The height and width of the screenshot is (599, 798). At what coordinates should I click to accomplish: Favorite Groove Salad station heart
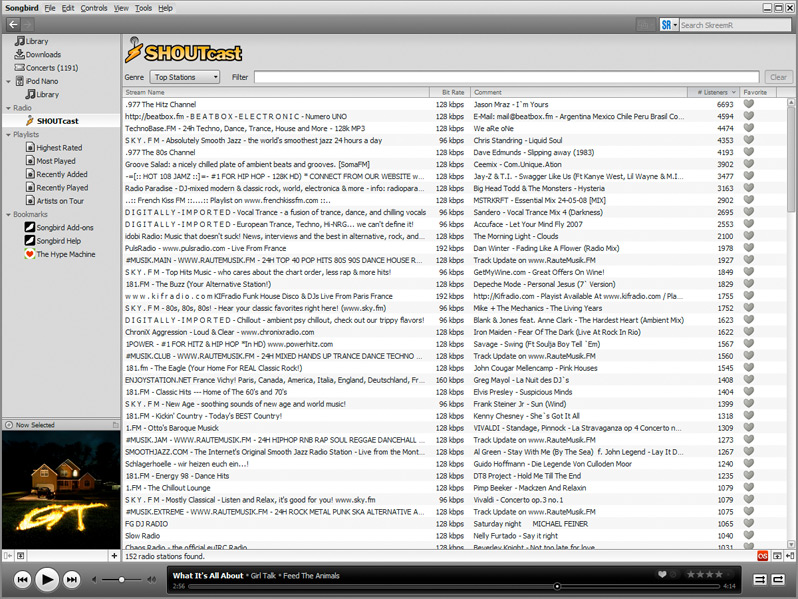click(x=748, y=164)
